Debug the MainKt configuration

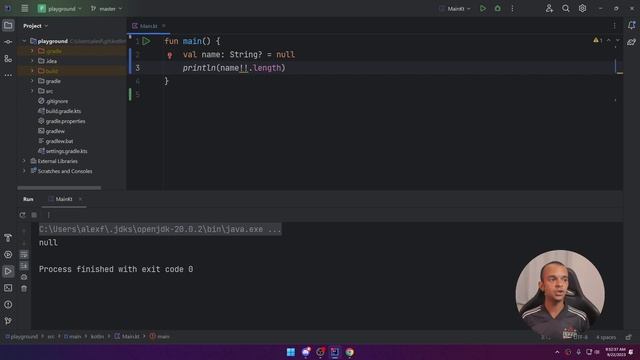498,9
